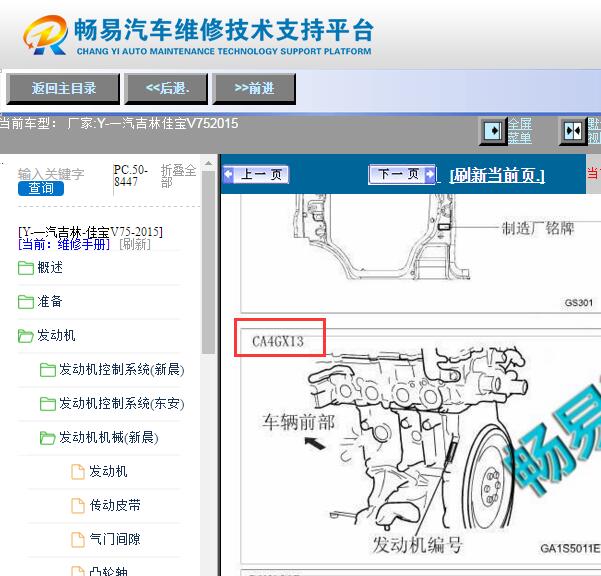This screenshot has width=601, height=576.
Task: Click the GS301 figure code
Action: [579, 303]
